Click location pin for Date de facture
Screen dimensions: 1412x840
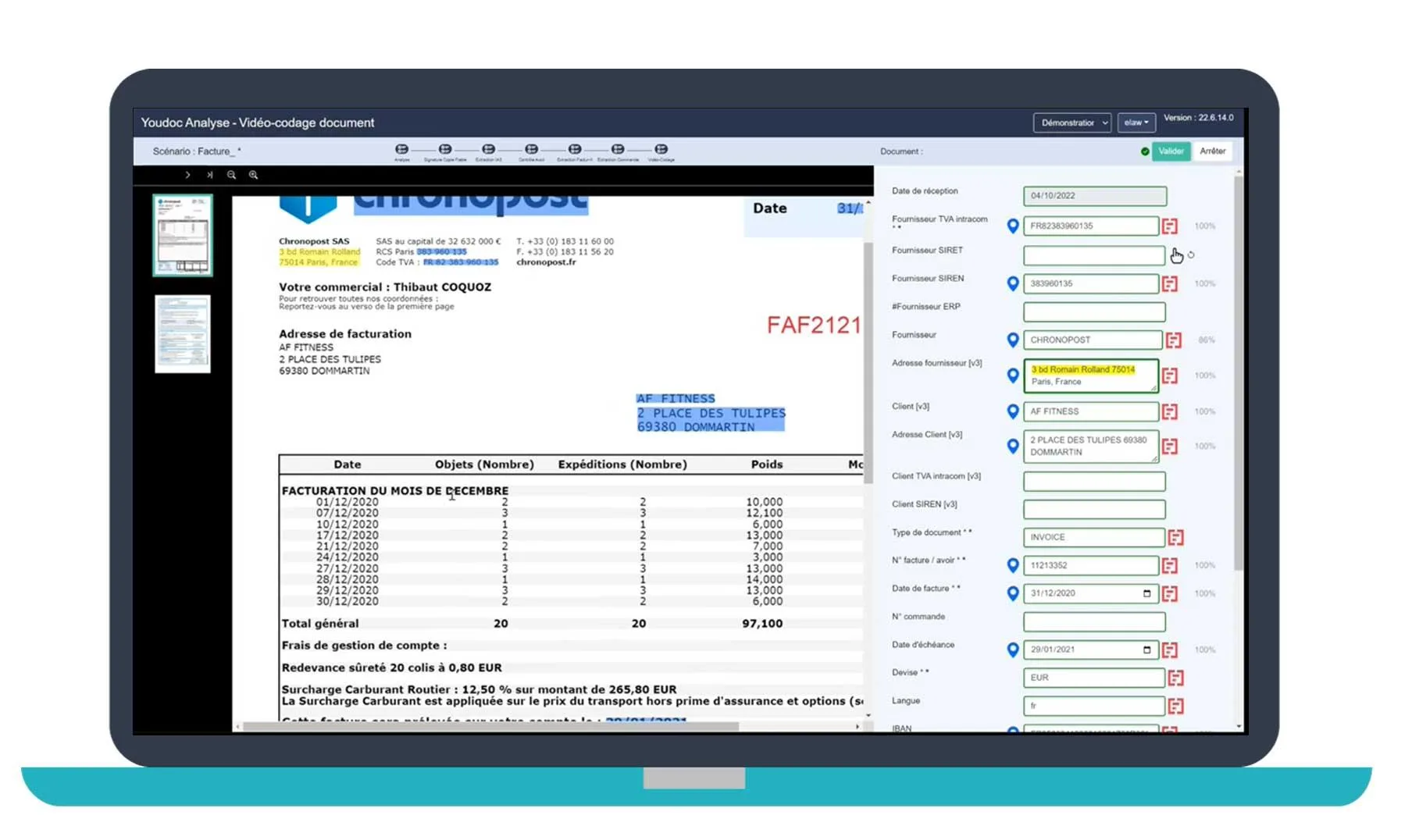click(x=1013, y=593)
